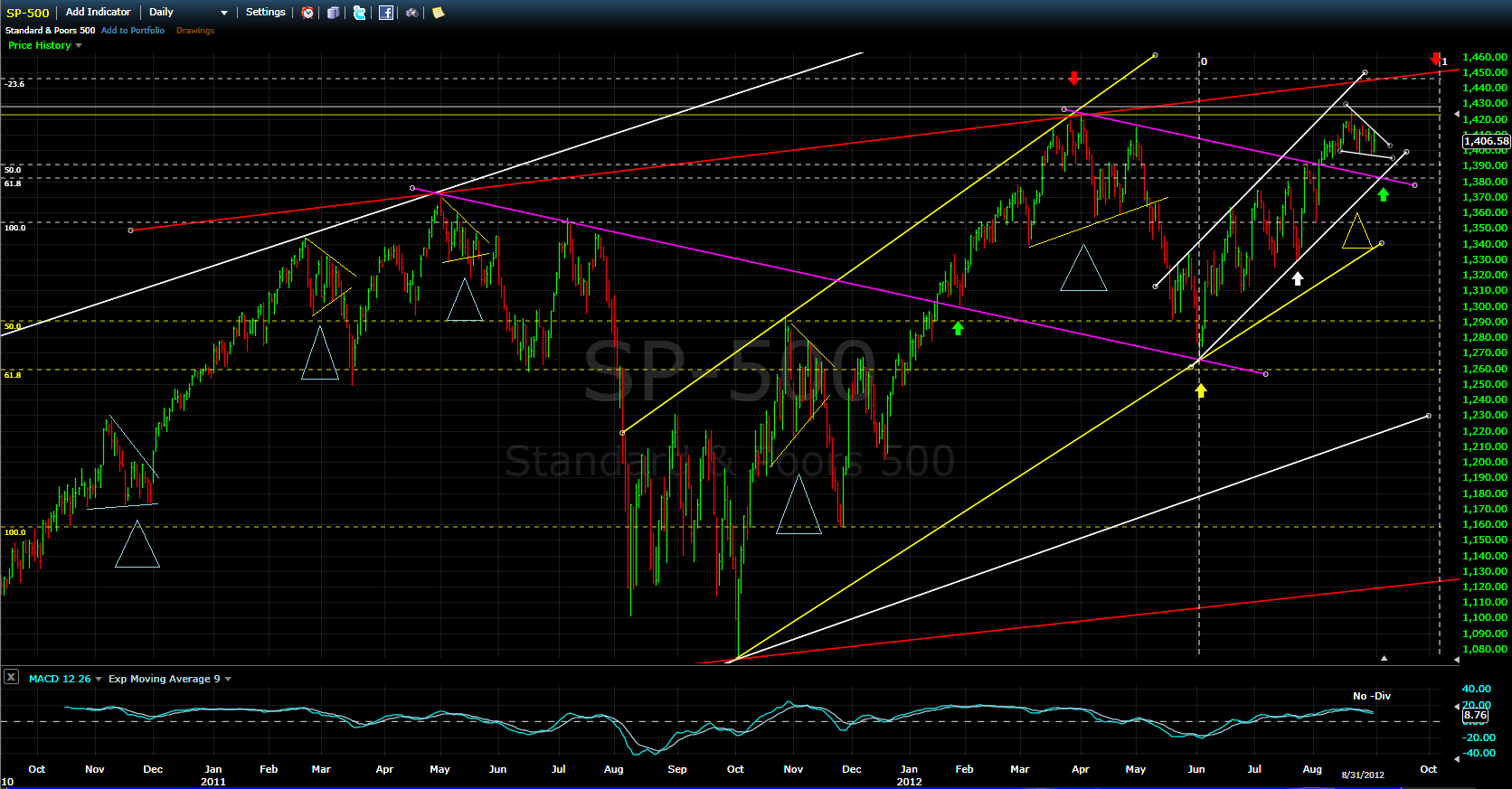Click the 0 marker on dashed vertical line
Image resolution: width=1512 pixels, height=789 pixels.
coord(1204,61)
